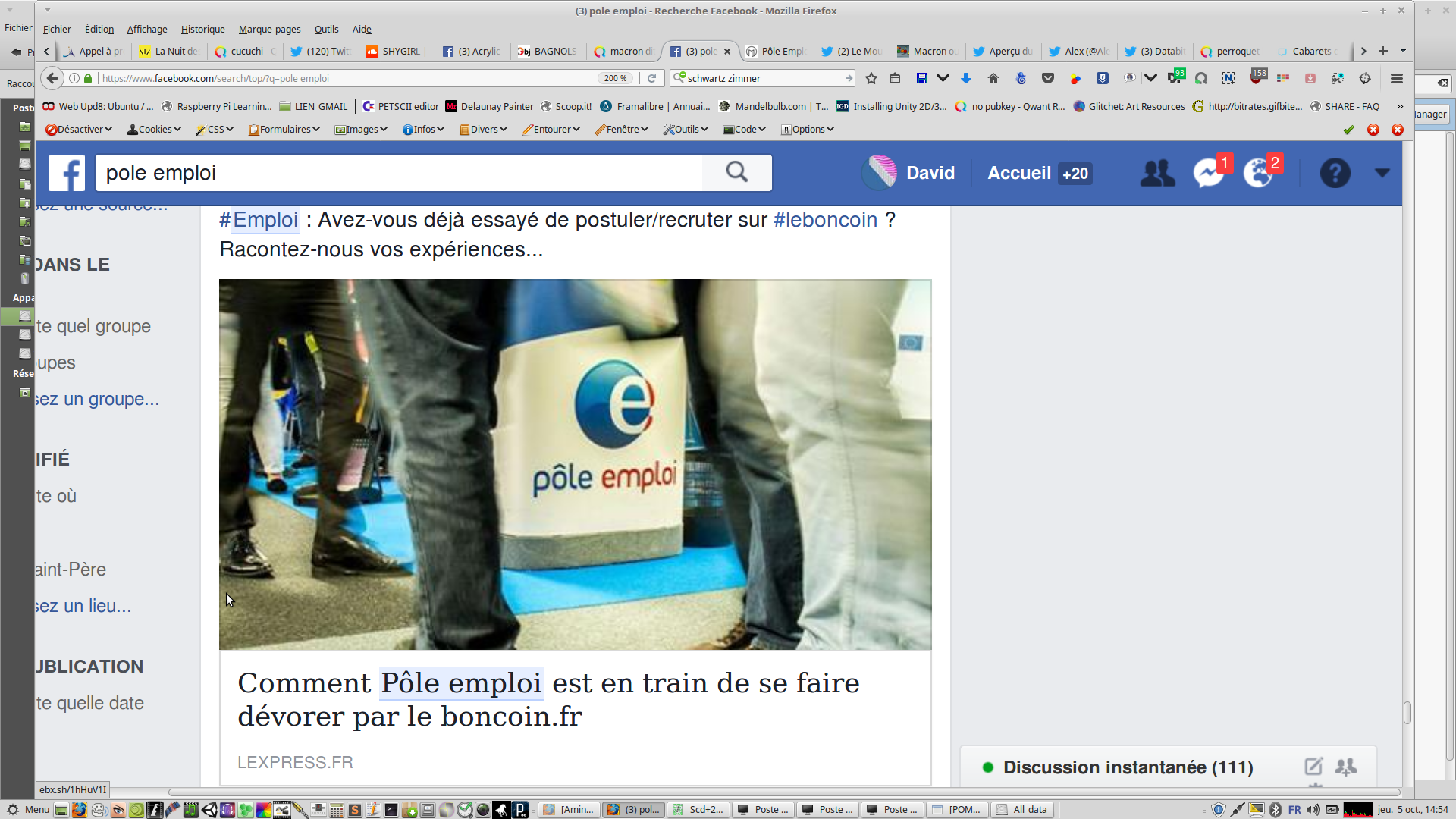Open the globe notifications icon
Viewport: 1456px width, 819px height.
pos(1258,173)
